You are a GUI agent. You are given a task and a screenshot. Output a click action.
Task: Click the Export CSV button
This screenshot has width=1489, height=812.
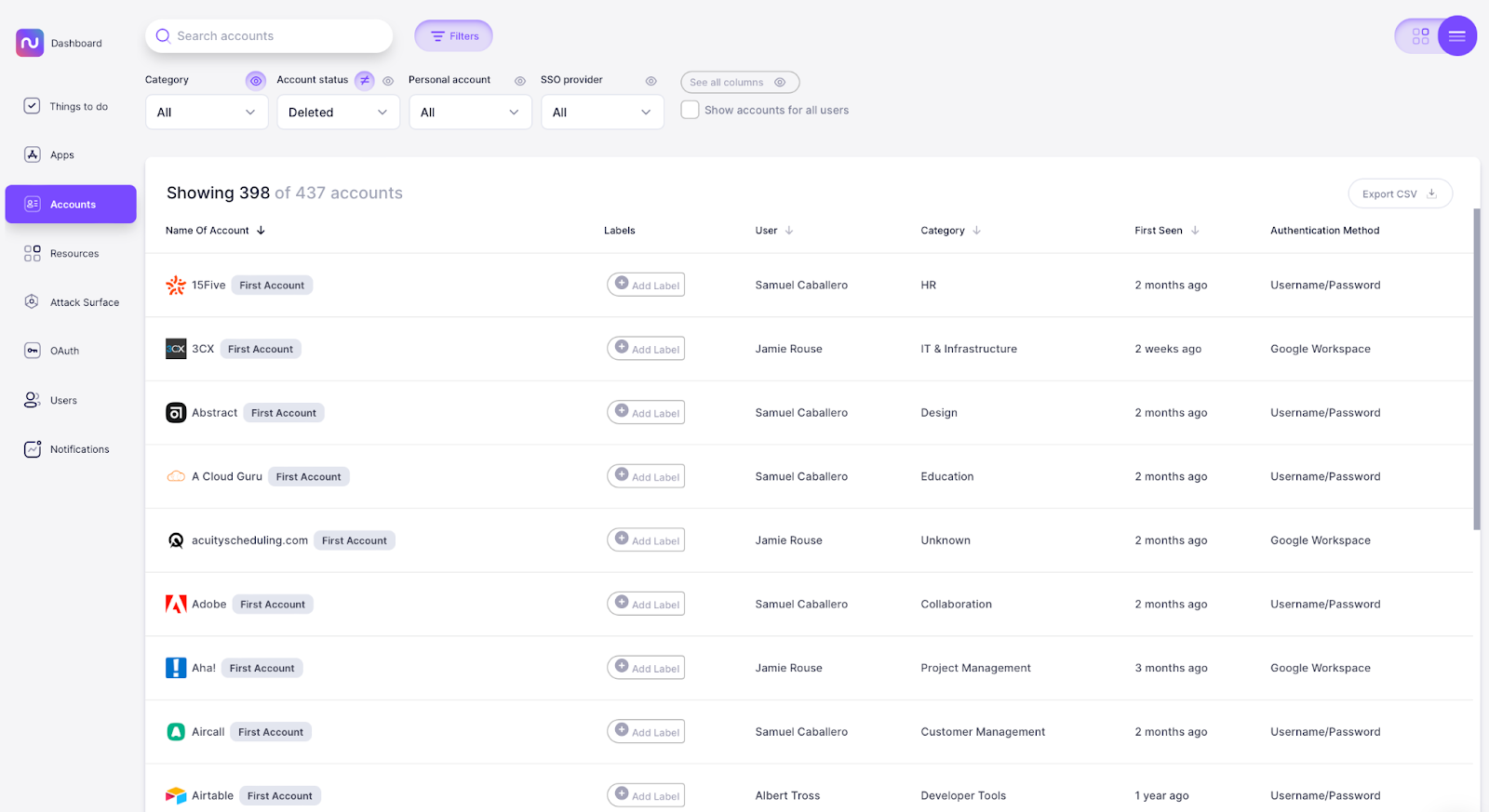(x=1399, y=193)
